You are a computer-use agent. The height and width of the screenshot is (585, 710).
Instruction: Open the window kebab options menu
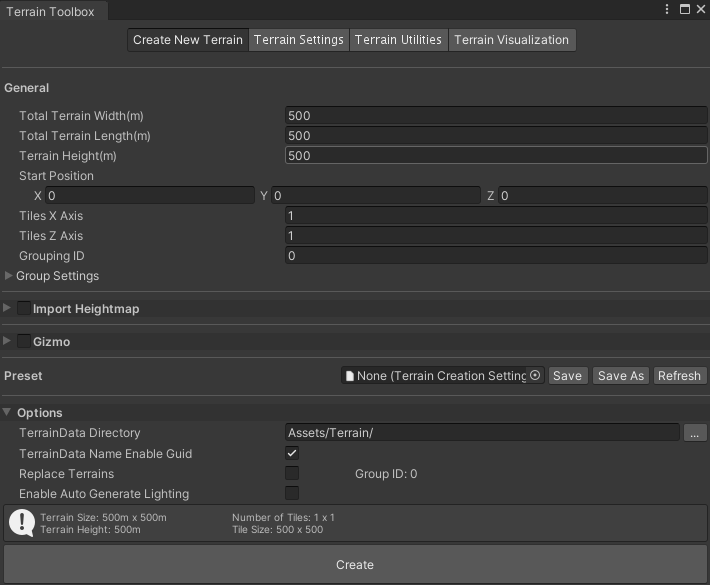(667, 9)
